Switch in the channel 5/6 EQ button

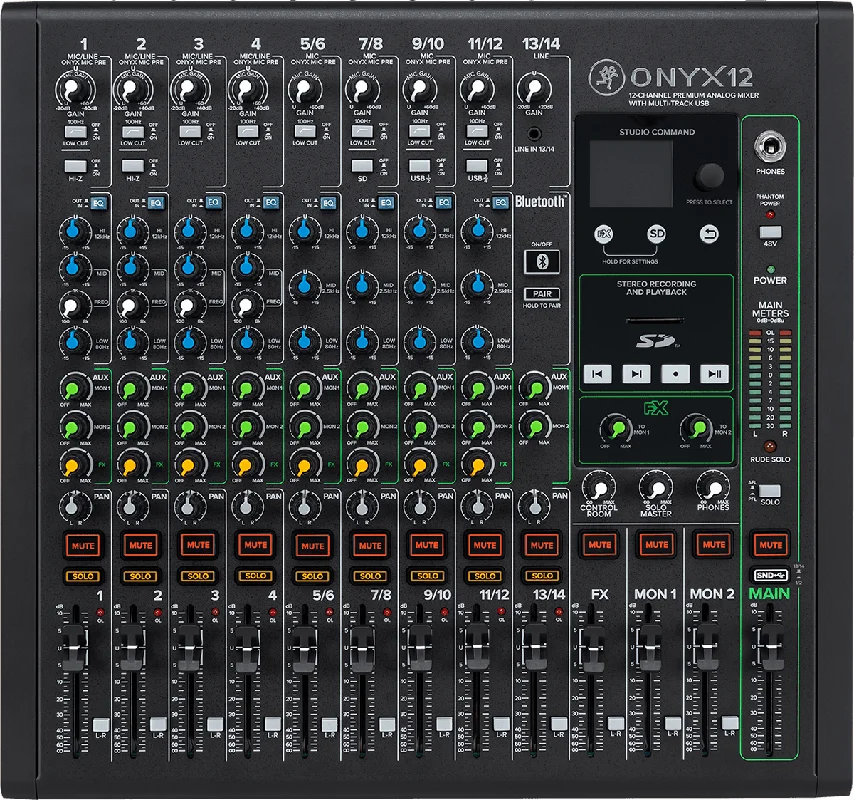(x=327, y=203)
